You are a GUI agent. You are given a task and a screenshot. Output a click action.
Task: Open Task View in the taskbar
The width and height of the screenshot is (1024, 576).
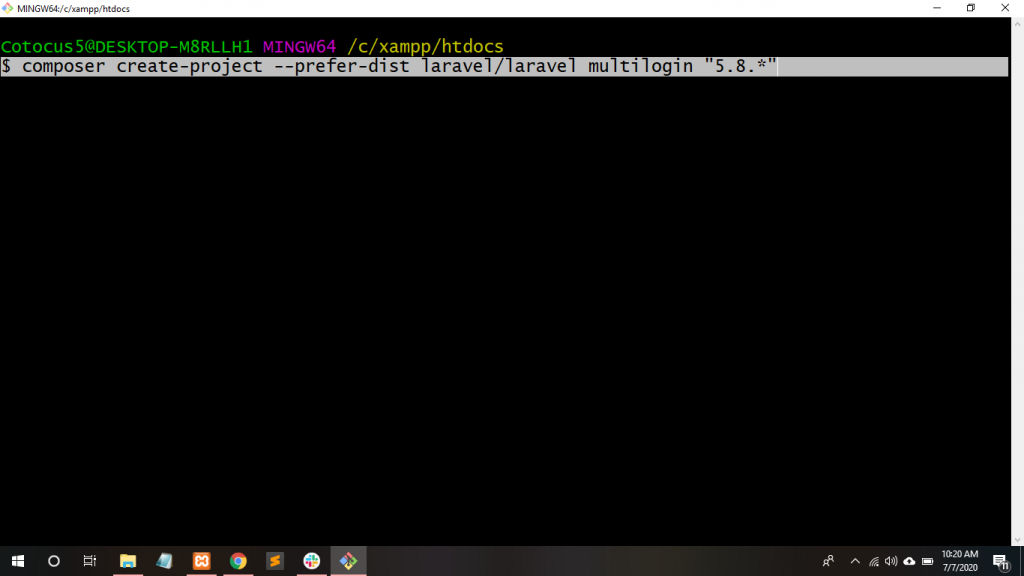click(x=89, y=561)
